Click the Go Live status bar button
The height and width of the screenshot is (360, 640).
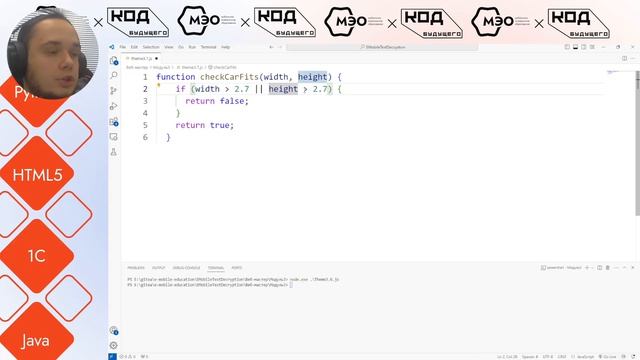[607, 357]
